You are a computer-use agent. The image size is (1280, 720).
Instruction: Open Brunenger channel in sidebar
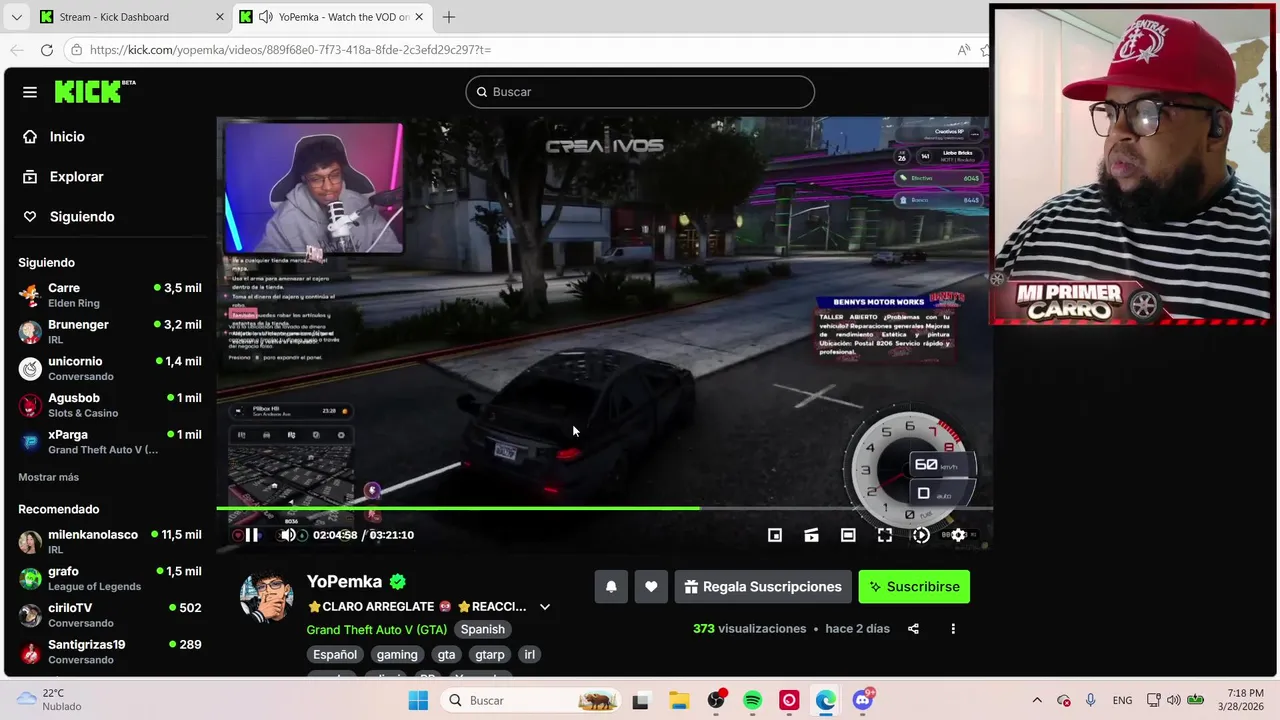coord(110,332)
